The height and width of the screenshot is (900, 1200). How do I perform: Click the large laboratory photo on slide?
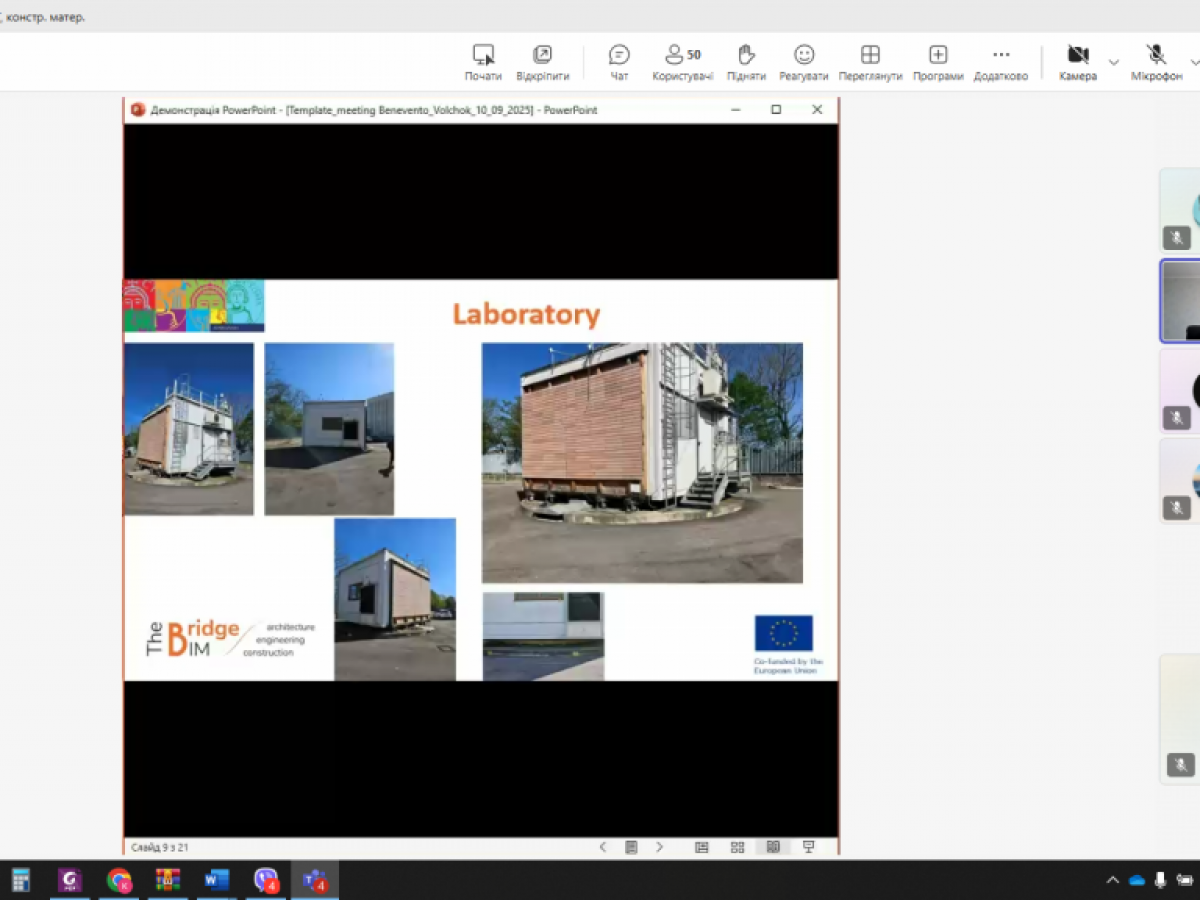642,462
